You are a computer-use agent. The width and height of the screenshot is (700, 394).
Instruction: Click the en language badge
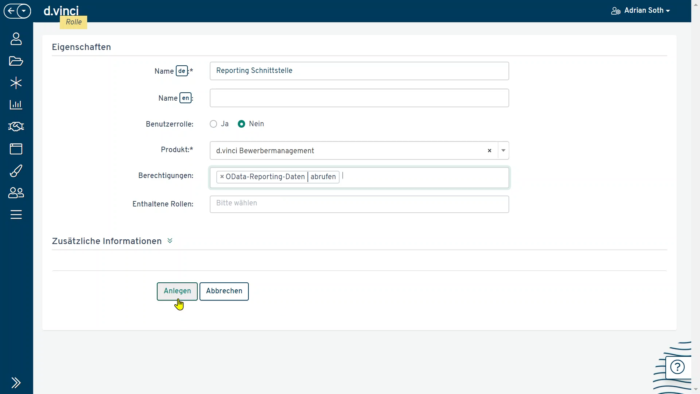[185, 98]
